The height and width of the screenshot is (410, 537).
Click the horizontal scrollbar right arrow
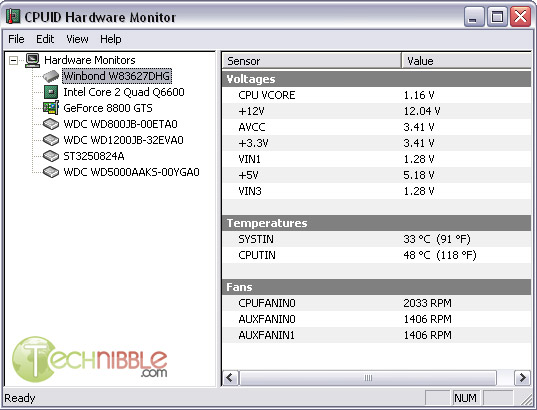tap(523, 378)
